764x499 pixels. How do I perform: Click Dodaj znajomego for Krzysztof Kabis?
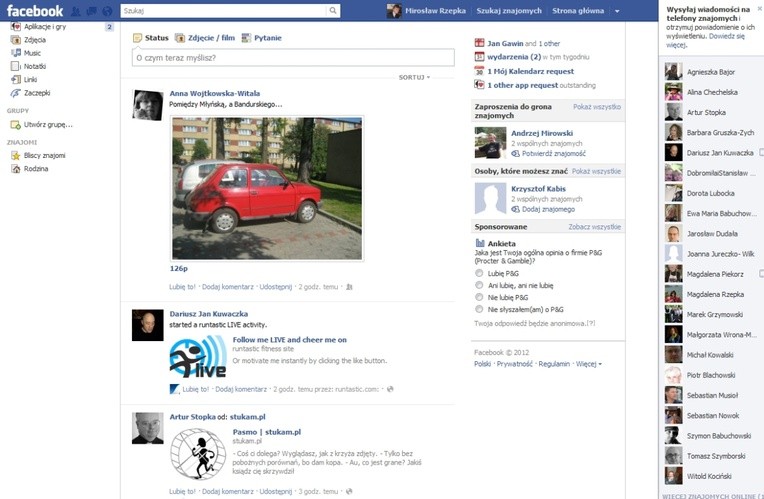[548, 209]
